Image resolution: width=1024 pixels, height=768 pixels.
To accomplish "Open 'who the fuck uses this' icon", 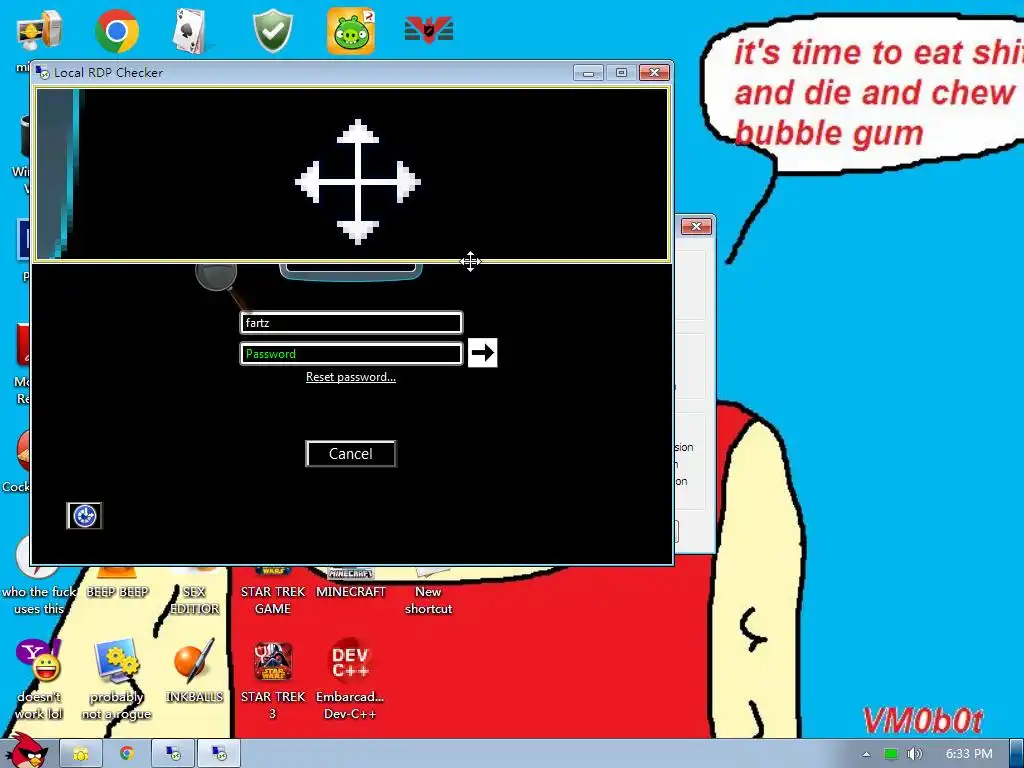I will (39, 575).
